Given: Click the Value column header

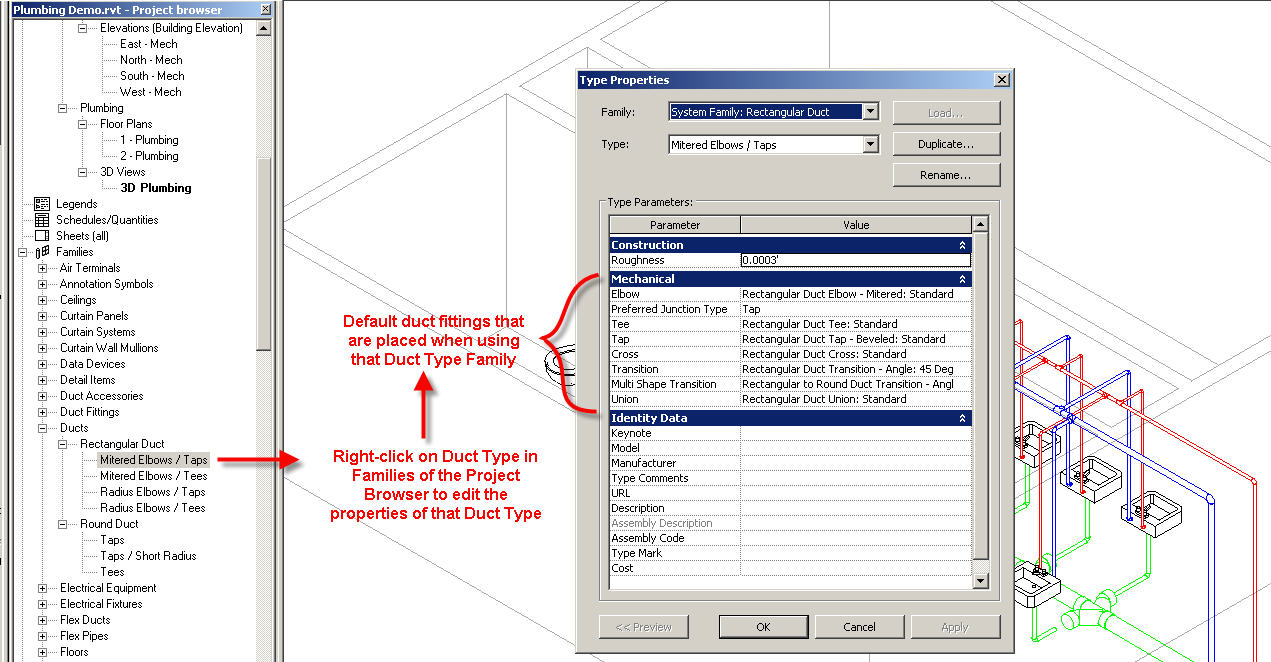Looking at the screenshot, I should (856, 225).
